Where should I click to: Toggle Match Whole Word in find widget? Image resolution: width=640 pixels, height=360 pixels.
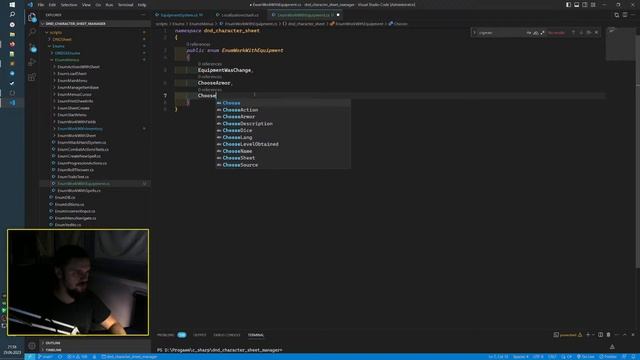coord(536,32)
